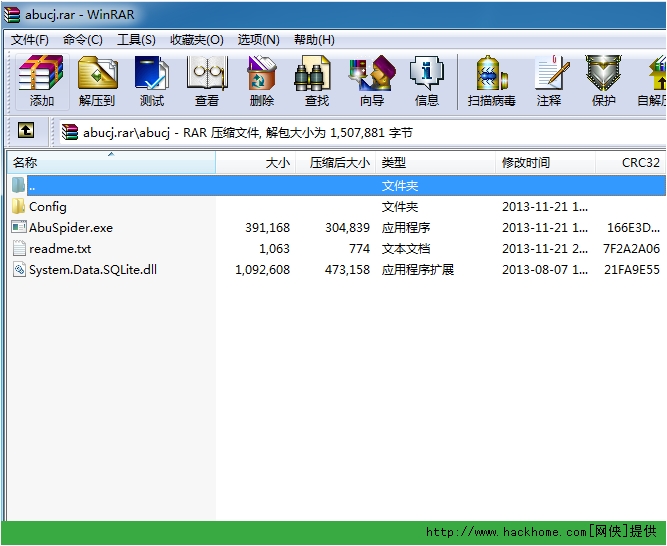Click the AbuSpider.exe file icon
Image resolution: width=667 pixels, height=546 pixels.
[x=19, y=227]
